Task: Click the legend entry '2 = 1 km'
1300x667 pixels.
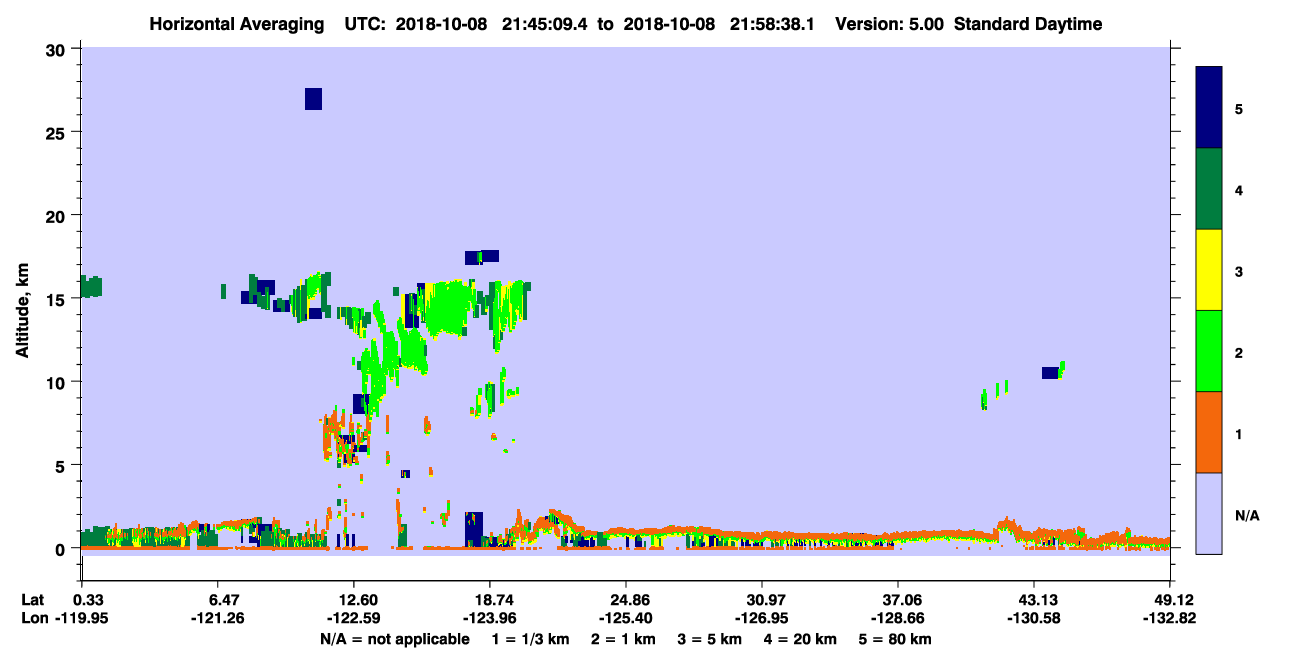Action: (x=625, y=639)
